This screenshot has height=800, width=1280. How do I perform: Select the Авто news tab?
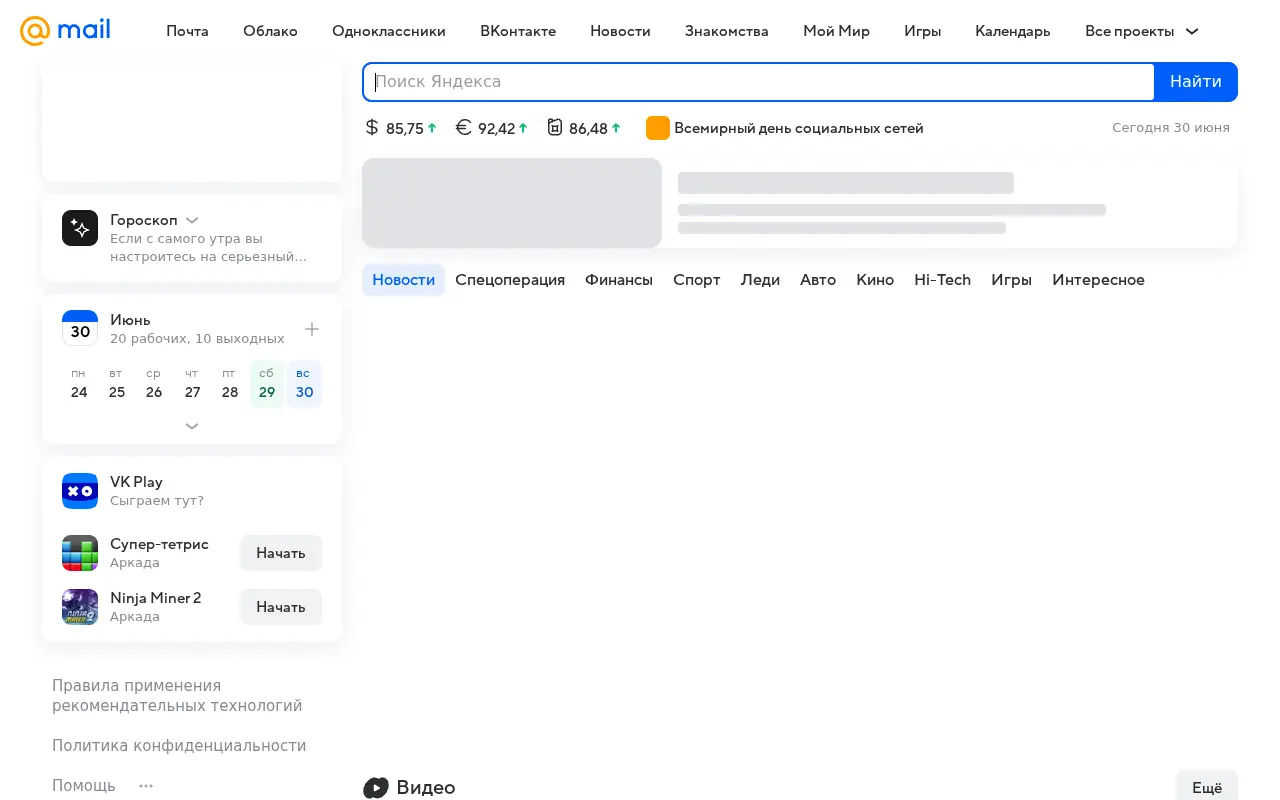[x=818, y=280]
